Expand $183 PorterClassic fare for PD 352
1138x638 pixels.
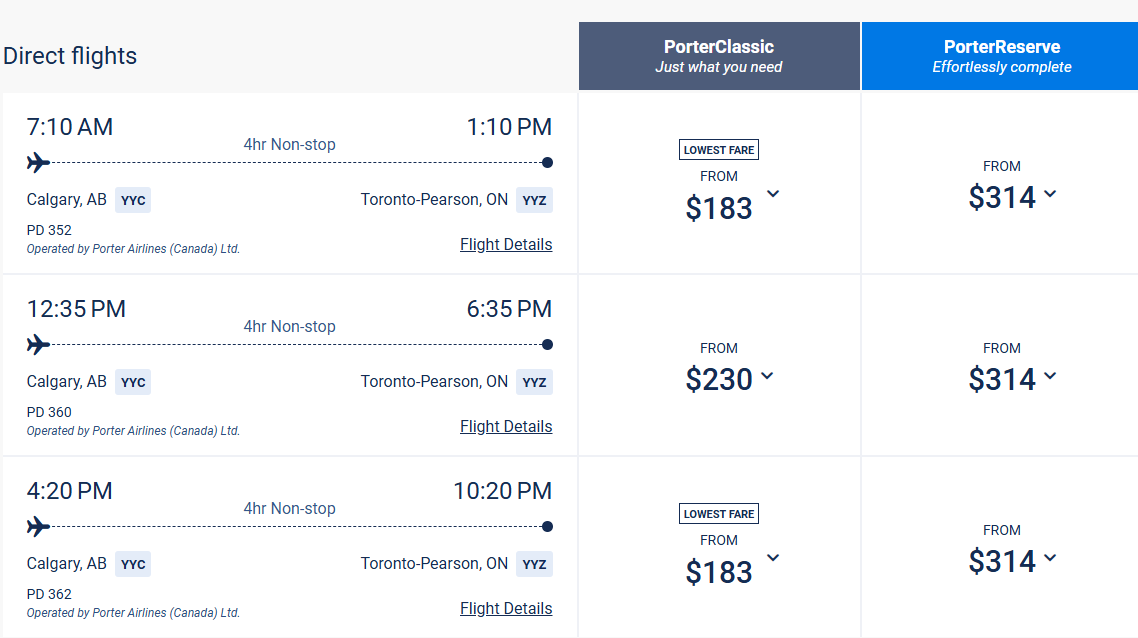pyautogui.click(x=772, y=193)
